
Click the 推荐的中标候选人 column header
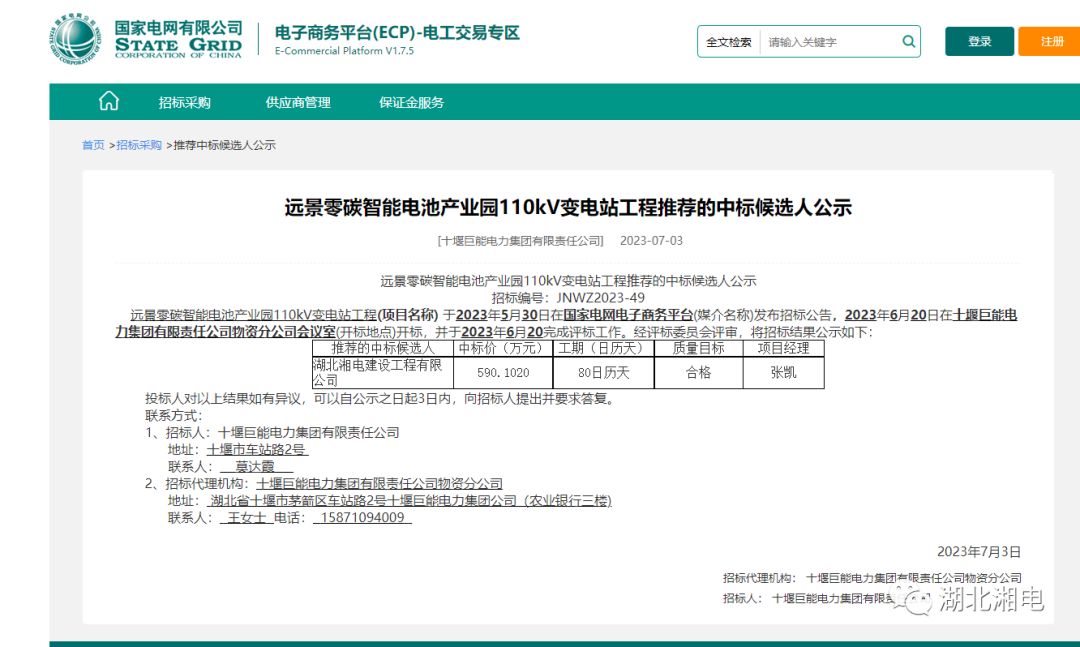383,348
